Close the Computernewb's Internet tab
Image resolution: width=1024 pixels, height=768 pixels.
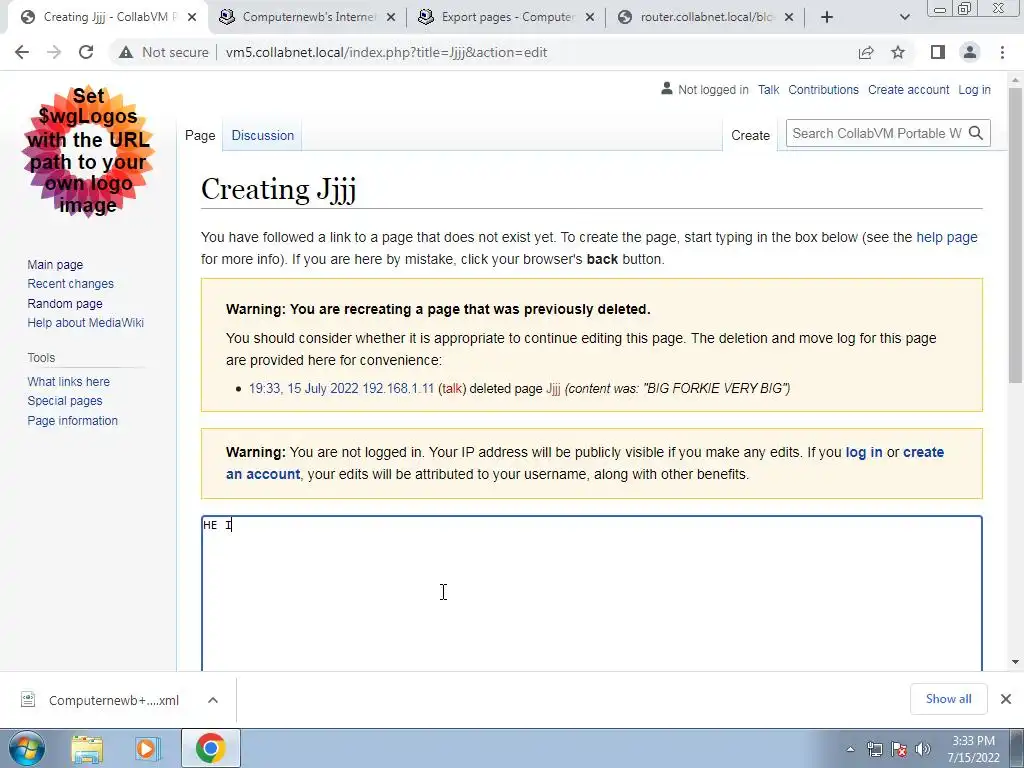coord(391,18)
